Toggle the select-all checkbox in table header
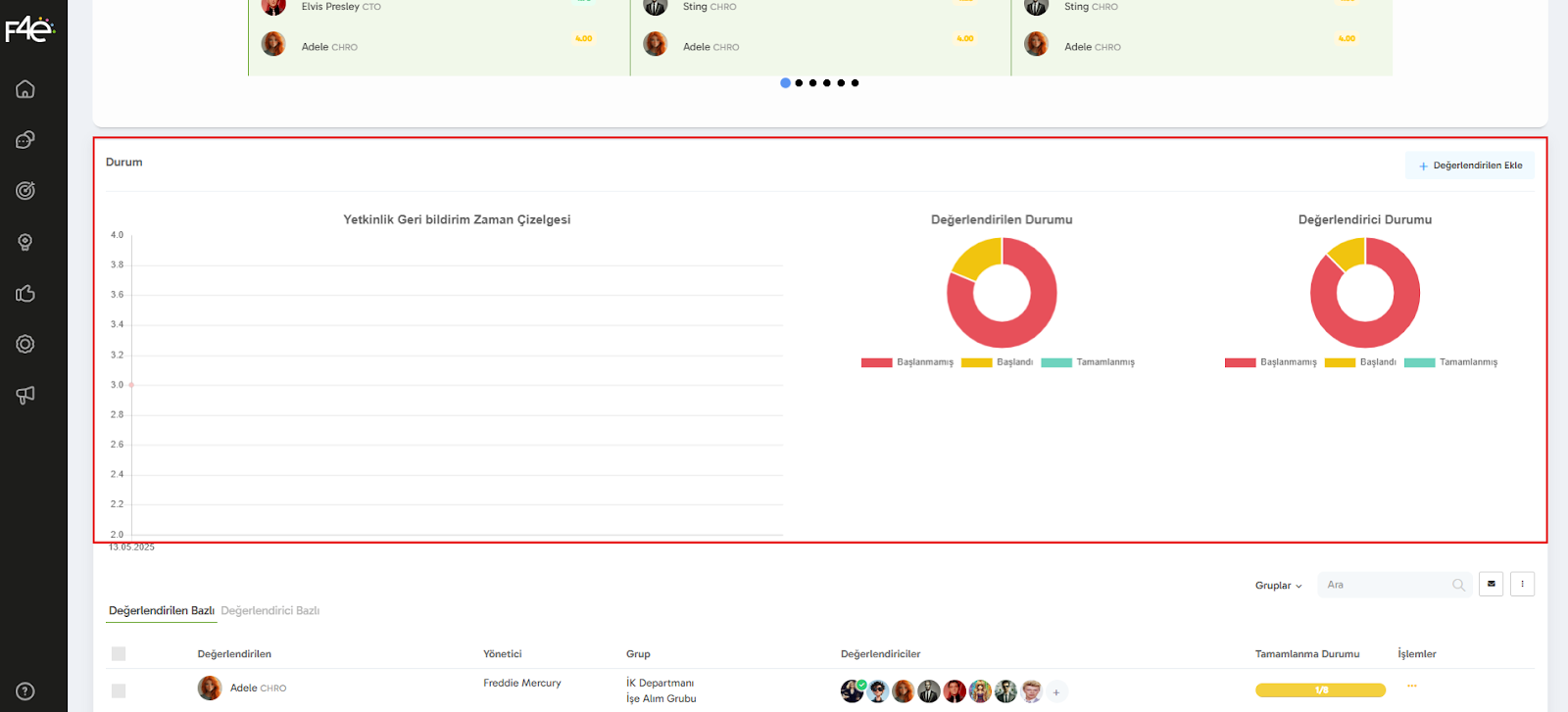1568x712 pixels. [x=119, y=654]
